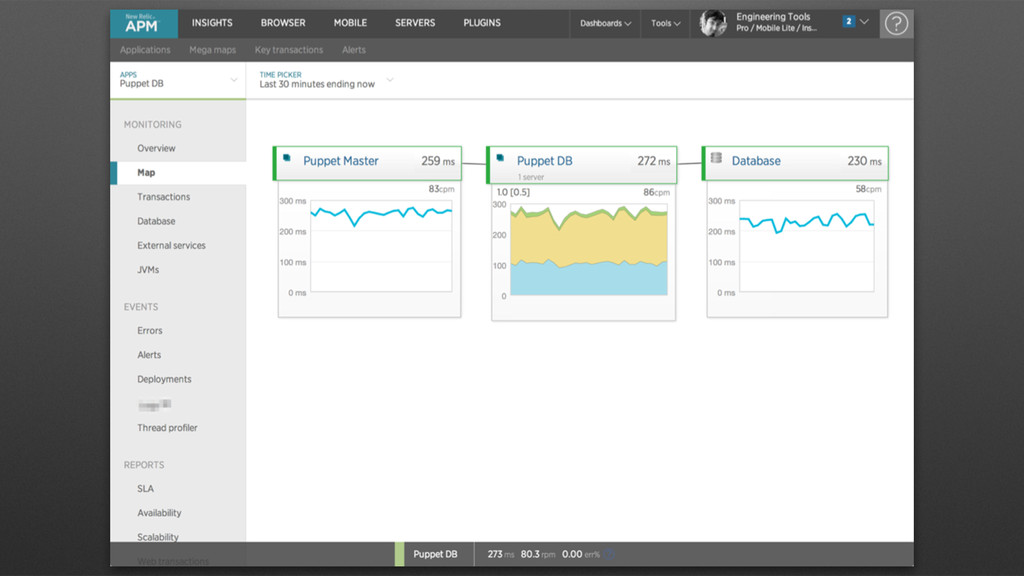1024x576 pixels.
Task: Click the '86cpm' throughput label
Action: (656, 192)
